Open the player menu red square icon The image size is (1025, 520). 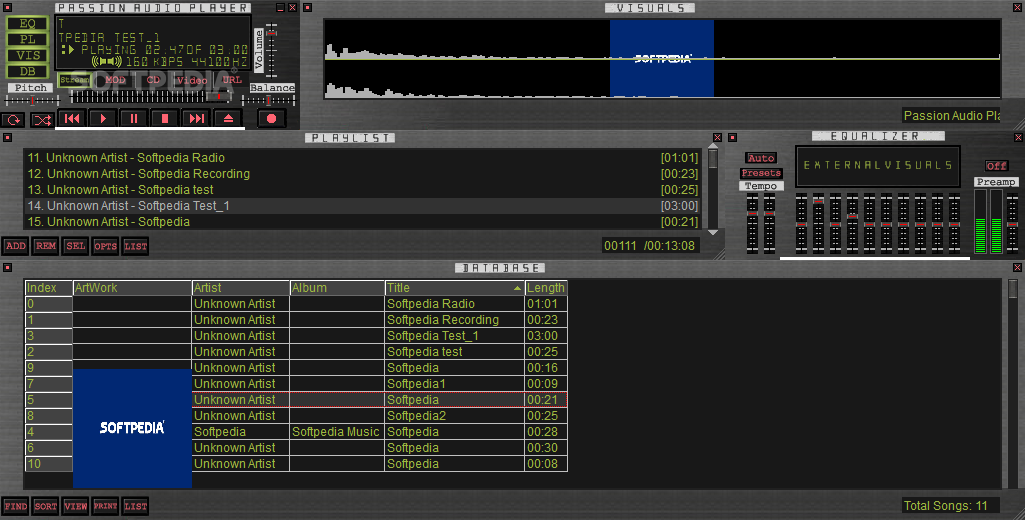(8, 8)
